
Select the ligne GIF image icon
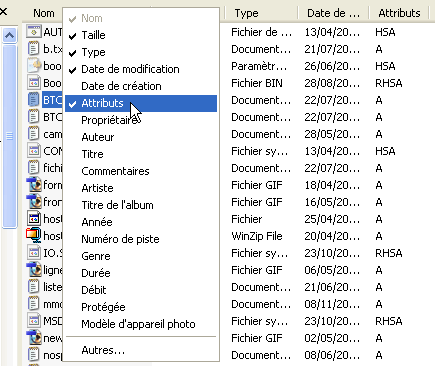coord(33,270)
